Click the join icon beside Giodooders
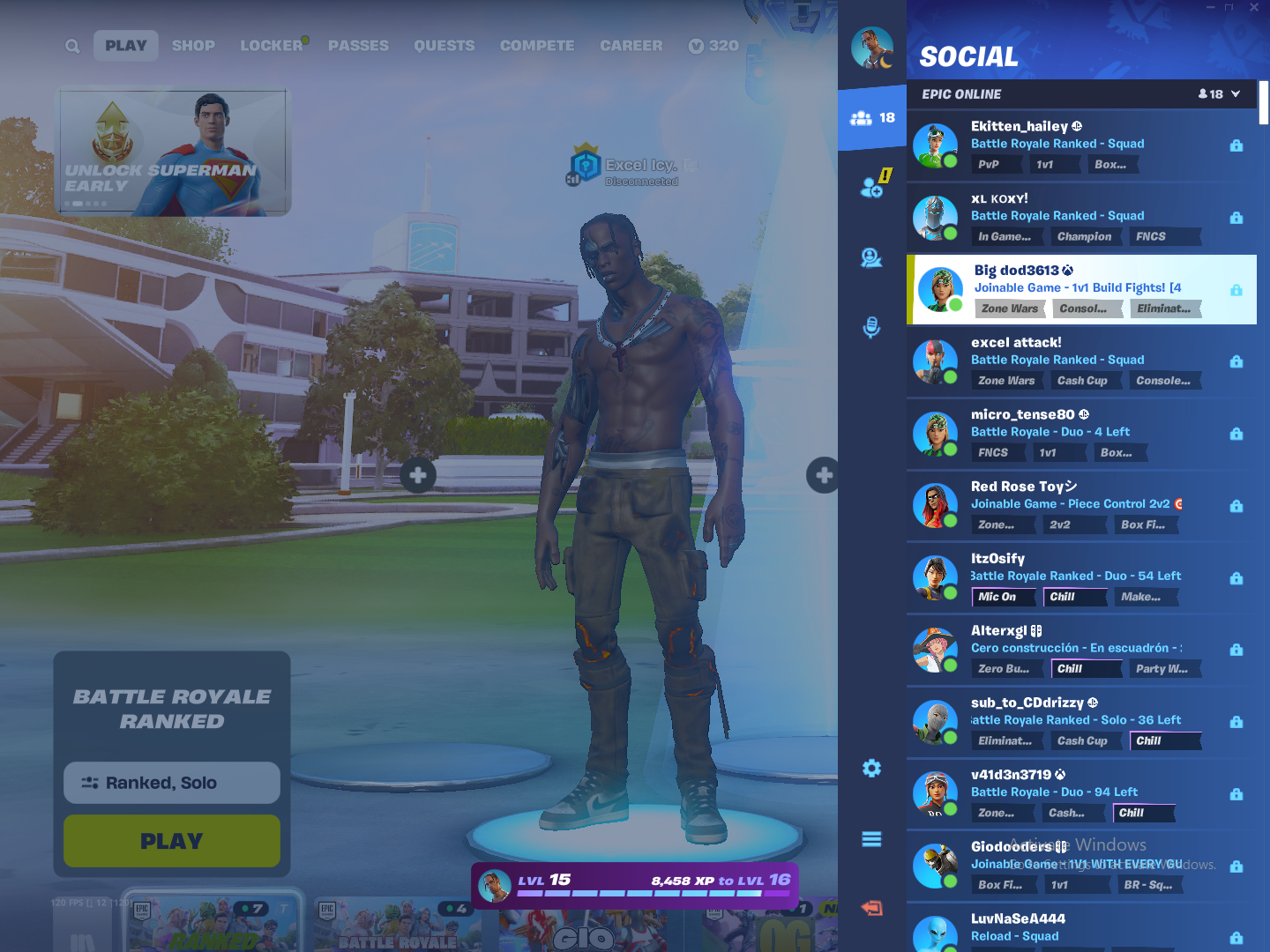Screen dimensions: 1270x952 click(1236, 866)
